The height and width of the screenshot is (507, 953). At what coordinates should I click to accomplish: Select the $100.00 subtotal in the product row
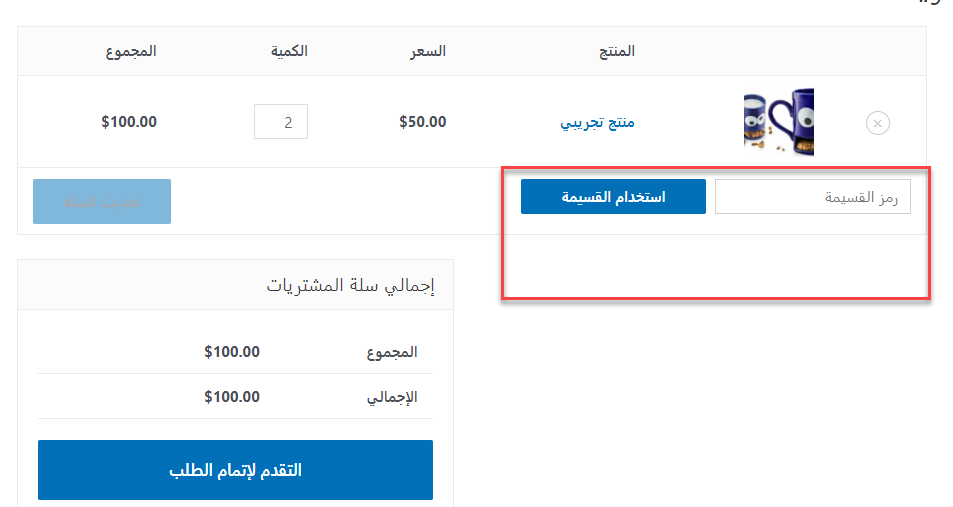129,123
